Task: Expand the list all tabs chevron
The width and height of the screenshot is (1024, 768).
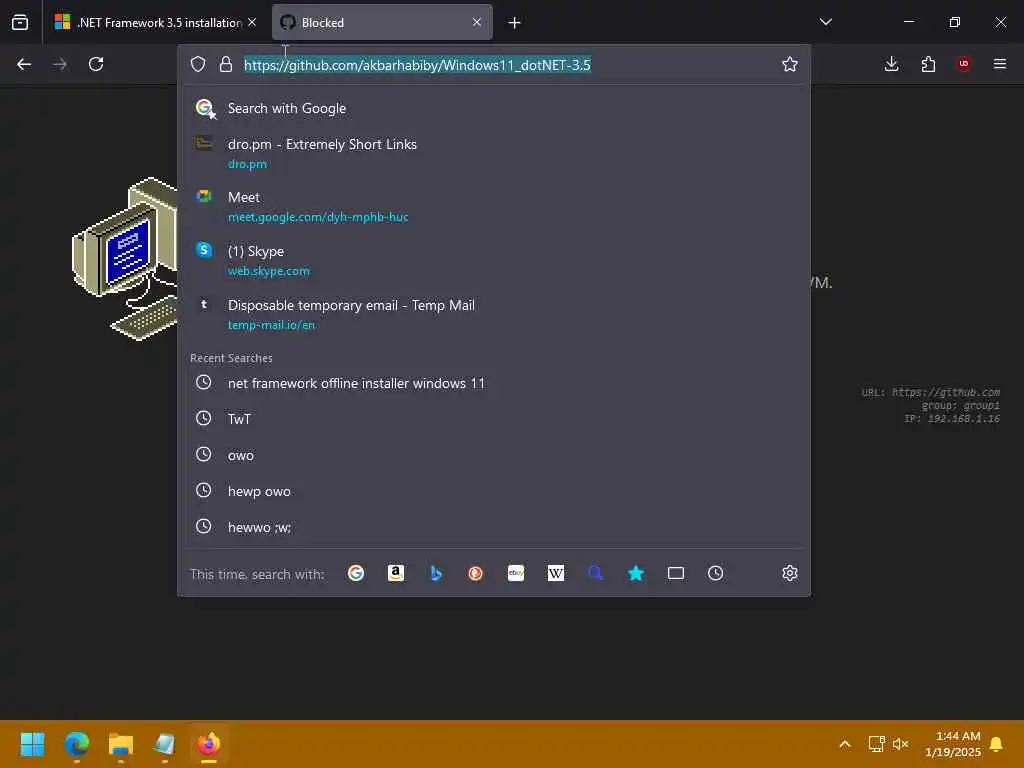Action: point(825,22)
